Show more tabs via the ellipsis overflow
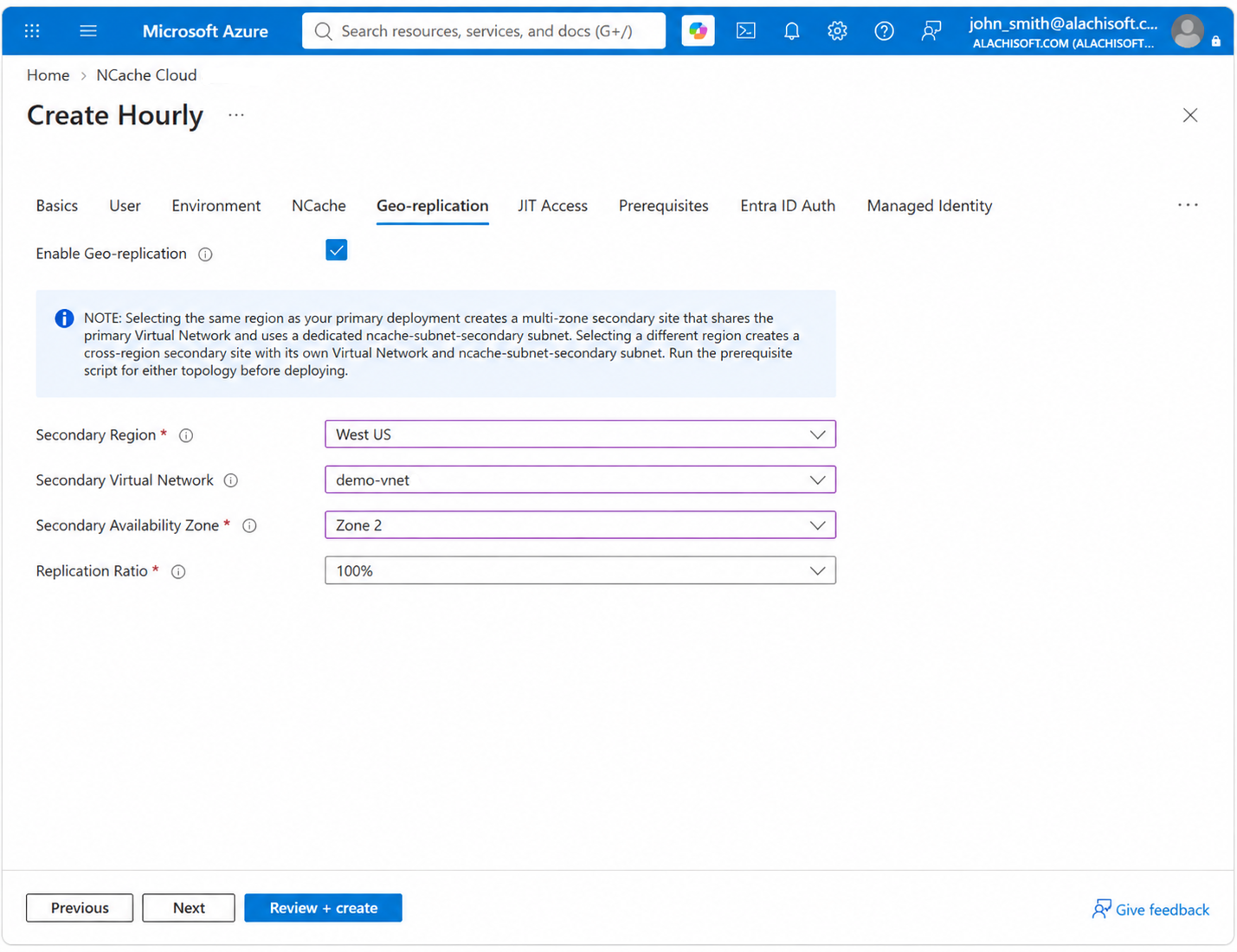Viewport: 1237px width, 952px height. tap(1188, 205)
